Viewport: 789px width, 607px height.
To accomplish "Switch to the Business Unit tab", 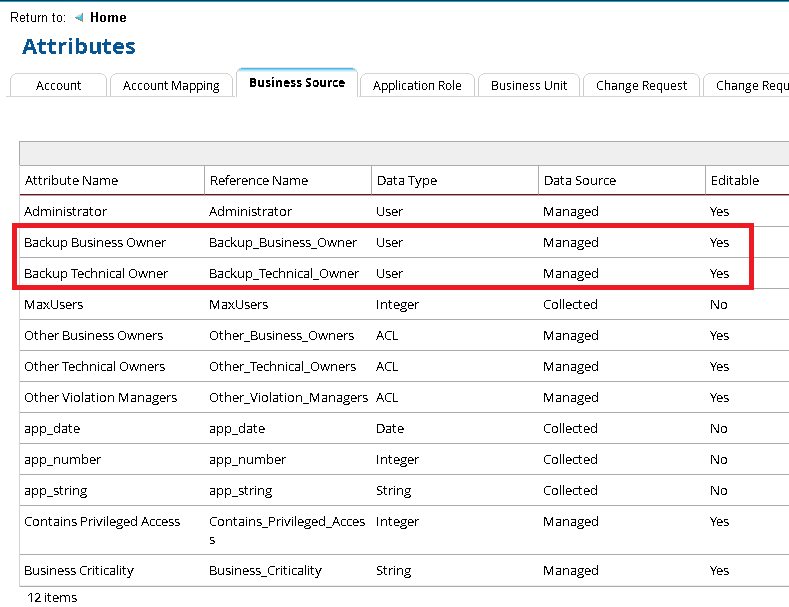I will (x=529, y=86).
